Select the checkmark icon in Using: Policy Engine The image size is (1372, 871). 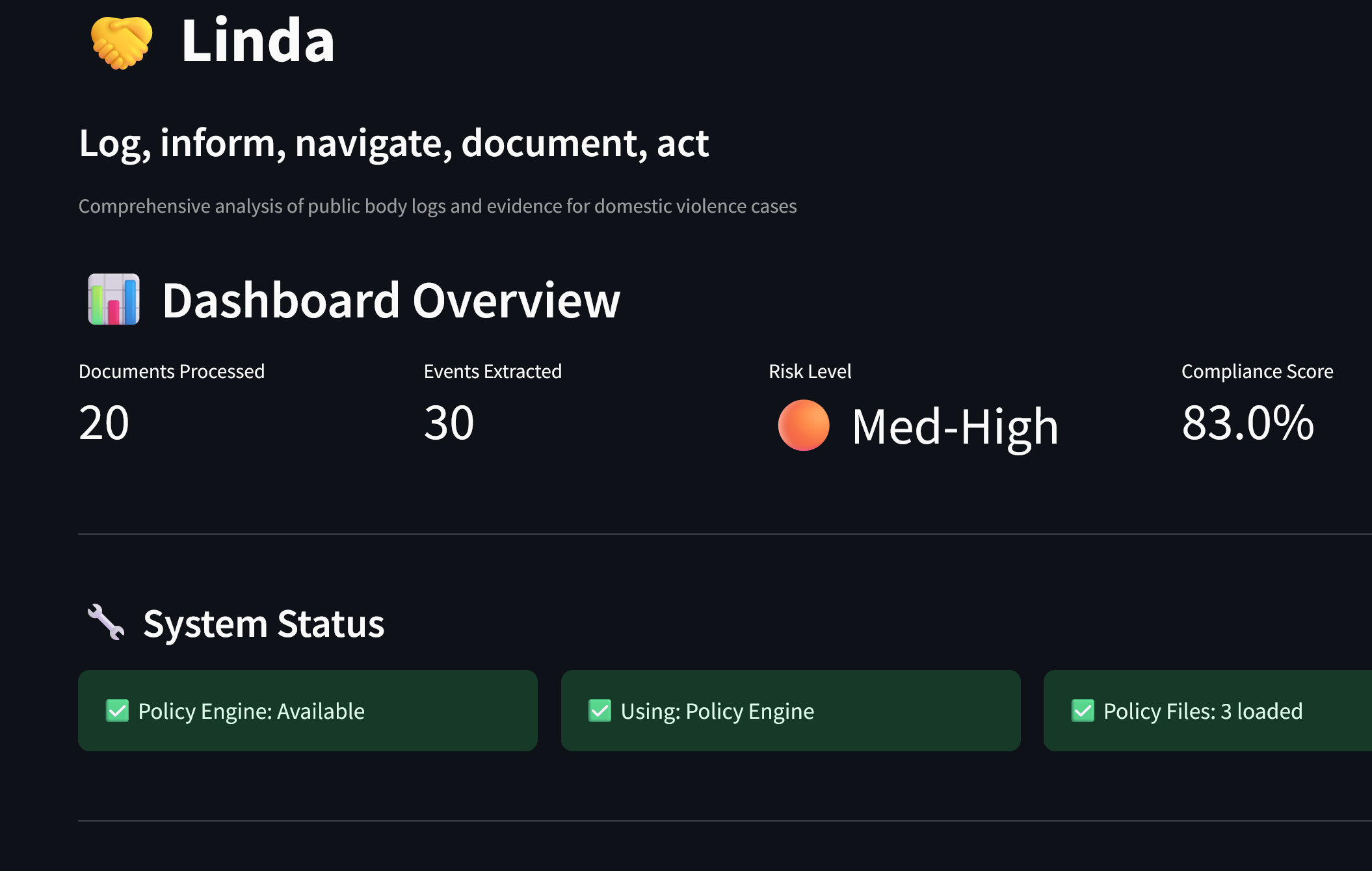point(600,711)
